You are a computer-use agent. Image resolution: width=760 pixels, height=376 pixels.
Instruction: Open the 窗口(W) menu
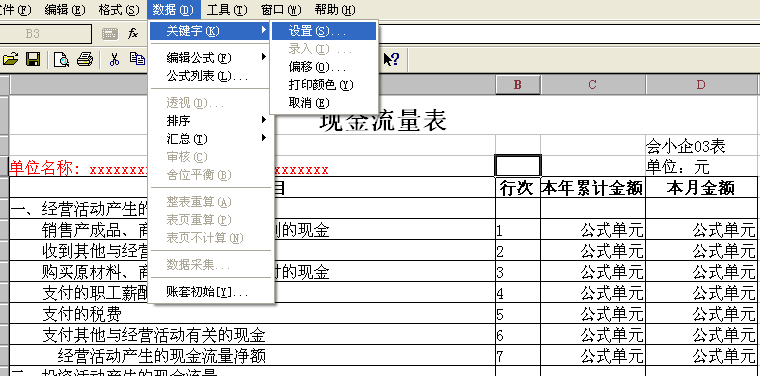coord(281,9)
